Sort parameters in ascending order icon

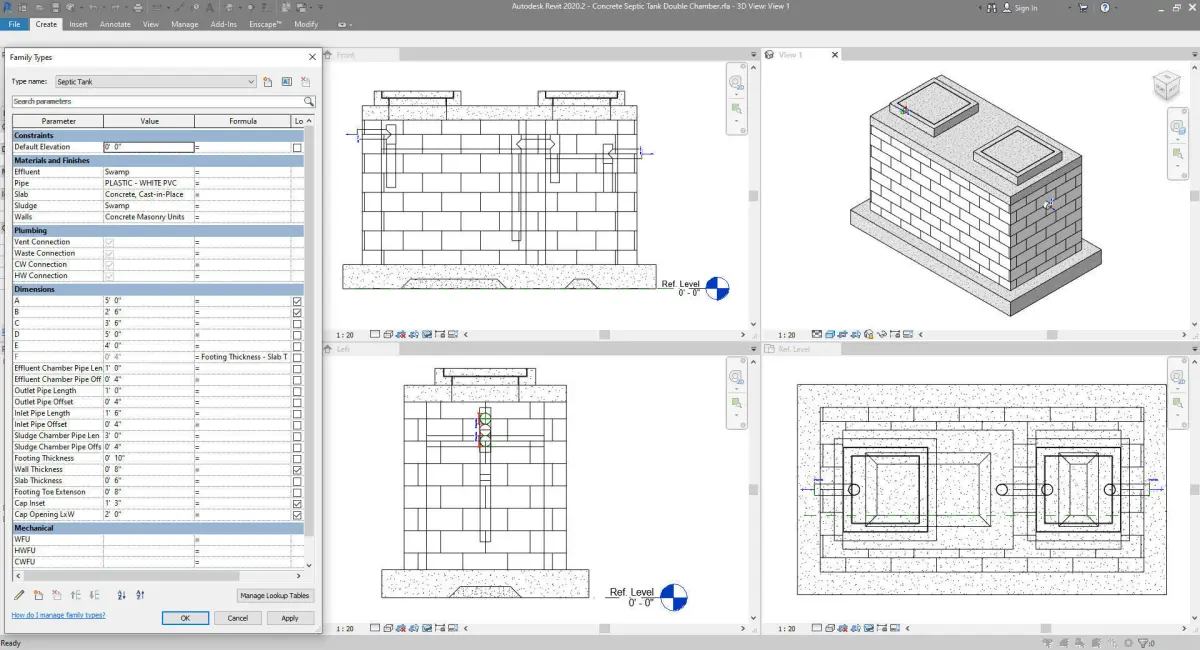[x=121, y=595]
